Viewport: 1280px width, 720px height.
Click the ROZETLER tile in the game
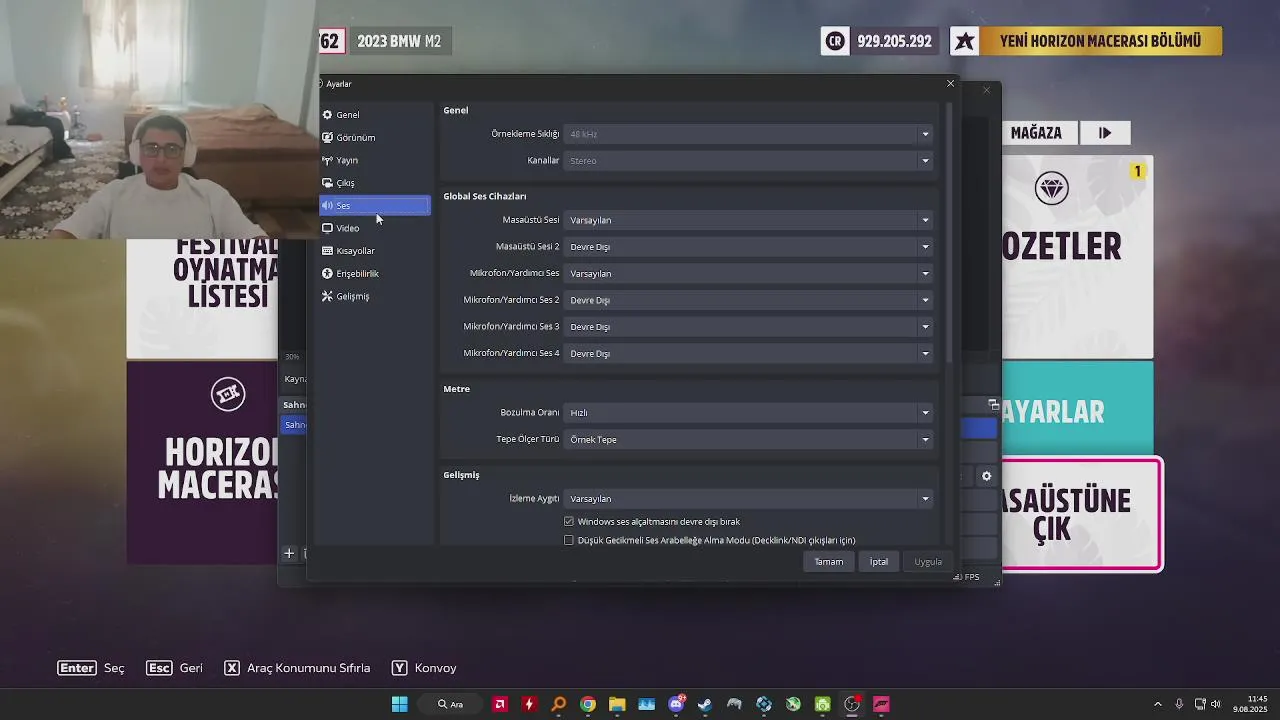pos(1078,257)
